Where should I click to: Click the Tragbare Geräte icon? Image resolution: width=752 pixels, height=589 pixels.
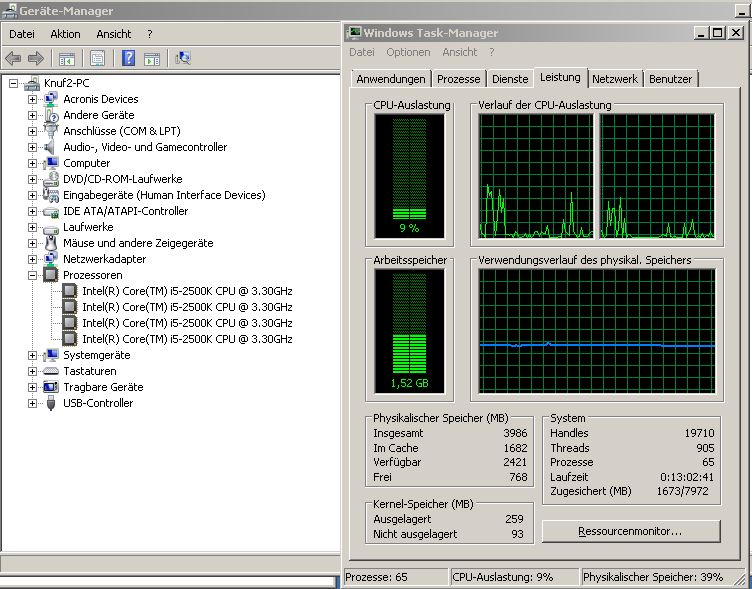point(50,387)
